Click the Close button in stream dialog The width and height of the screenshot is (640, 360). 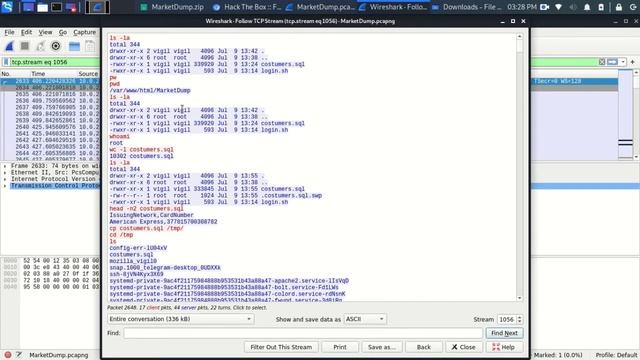pos(464,347)
